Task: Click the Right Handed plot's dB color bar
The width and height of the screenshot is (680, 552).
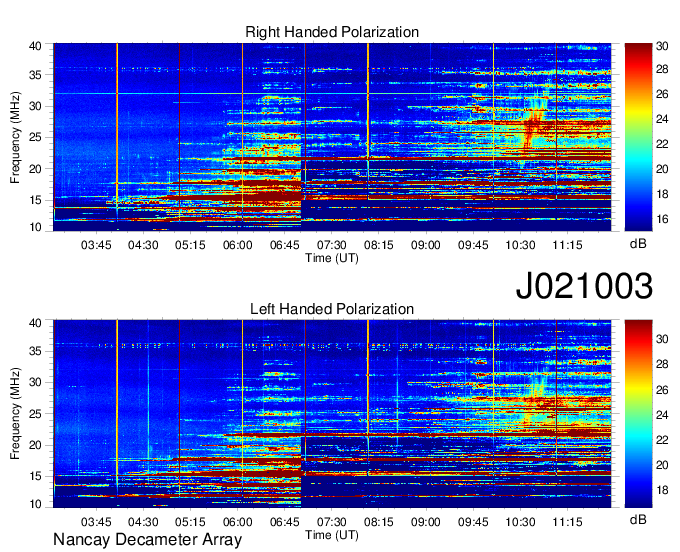Action: (638, 137)
